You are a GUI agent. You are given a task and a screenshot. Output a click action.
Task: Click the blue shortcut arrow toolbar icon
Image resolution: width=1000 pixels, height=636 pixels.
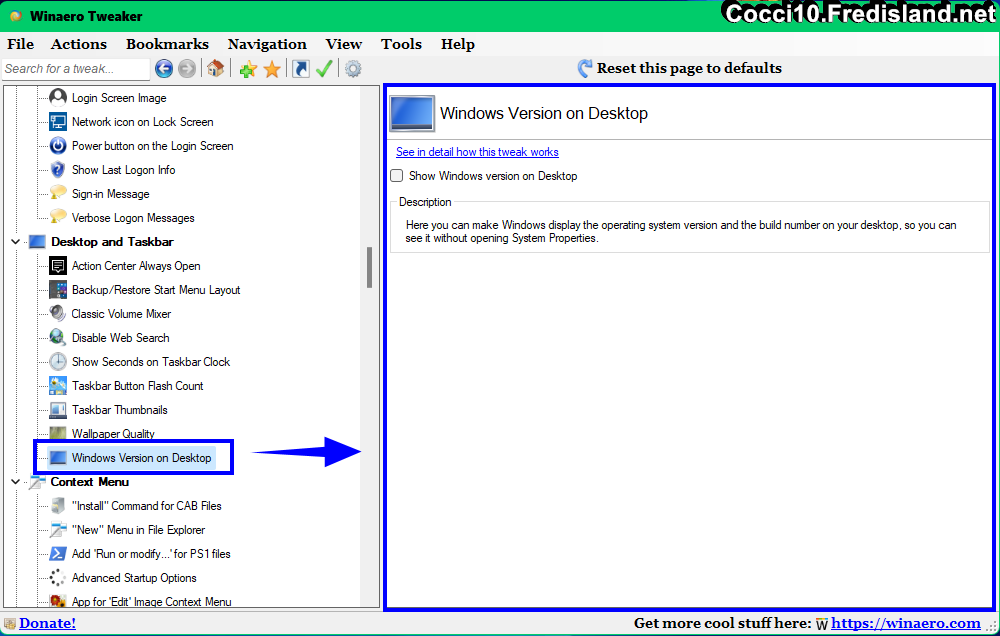click(x=300, y=68)
